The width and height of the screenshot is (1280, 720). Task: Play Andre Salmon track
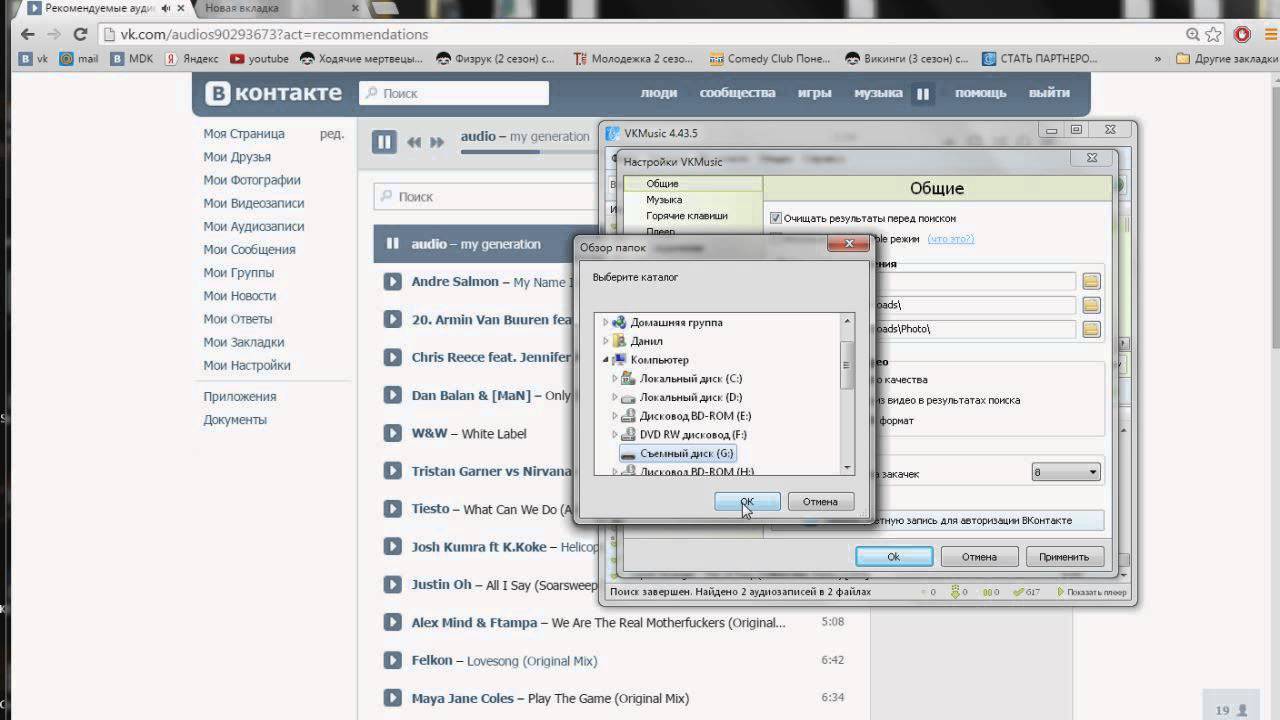pos(393,282)
